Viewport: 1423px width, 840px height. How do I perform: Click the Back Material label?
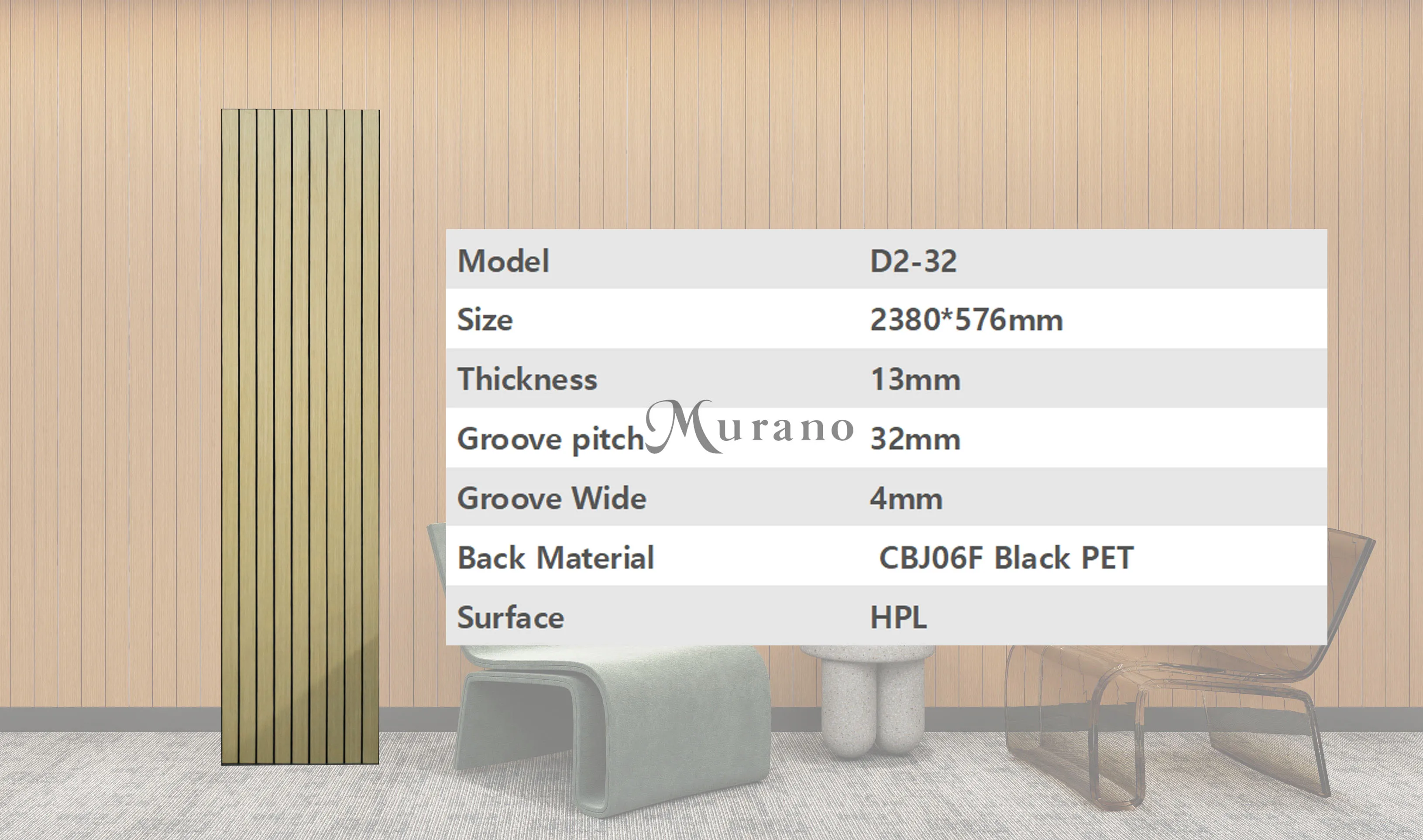pyautogui.click(x=555, y=558)
